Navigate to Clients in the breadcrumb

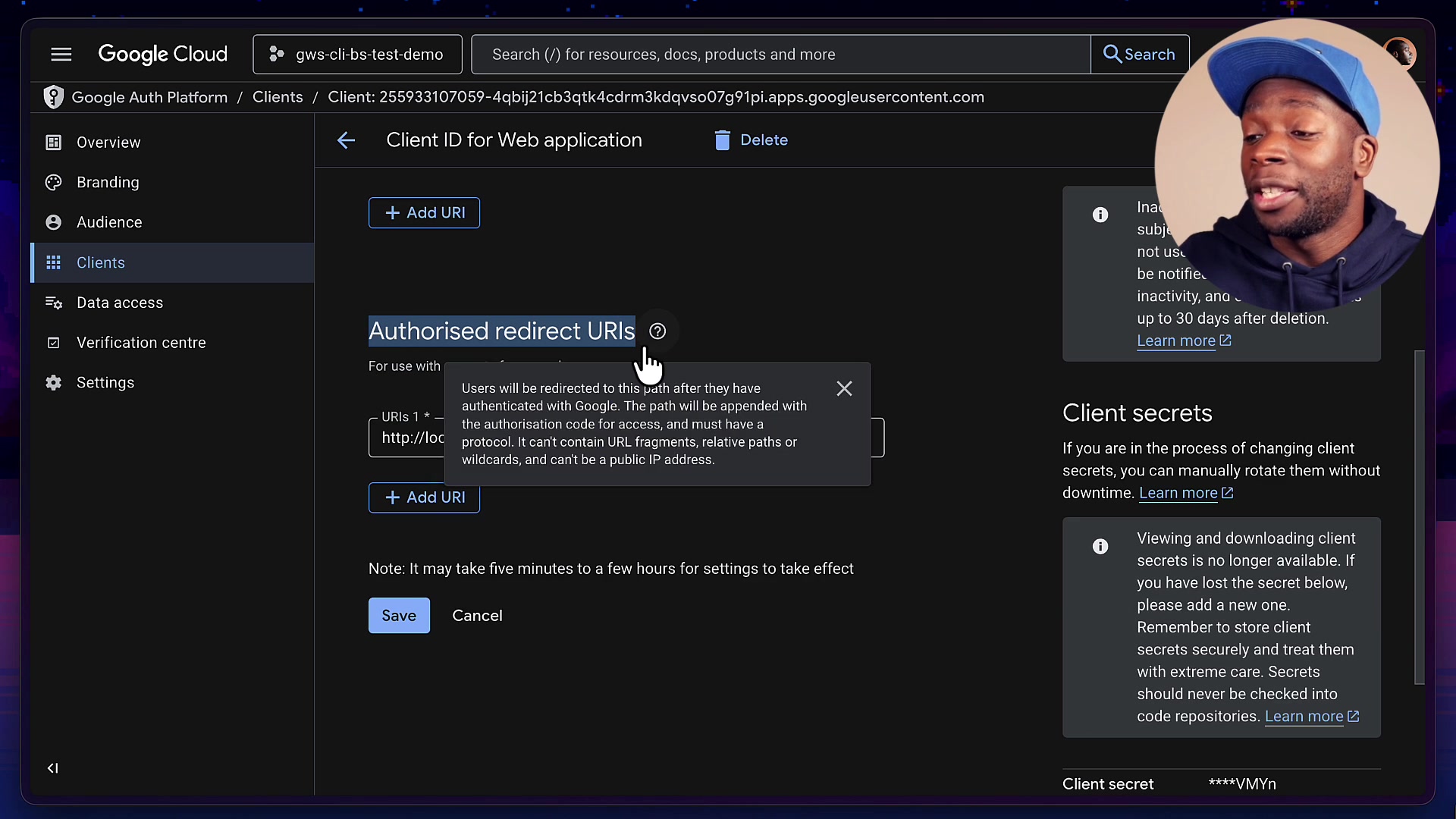click(x=277, y=97)
